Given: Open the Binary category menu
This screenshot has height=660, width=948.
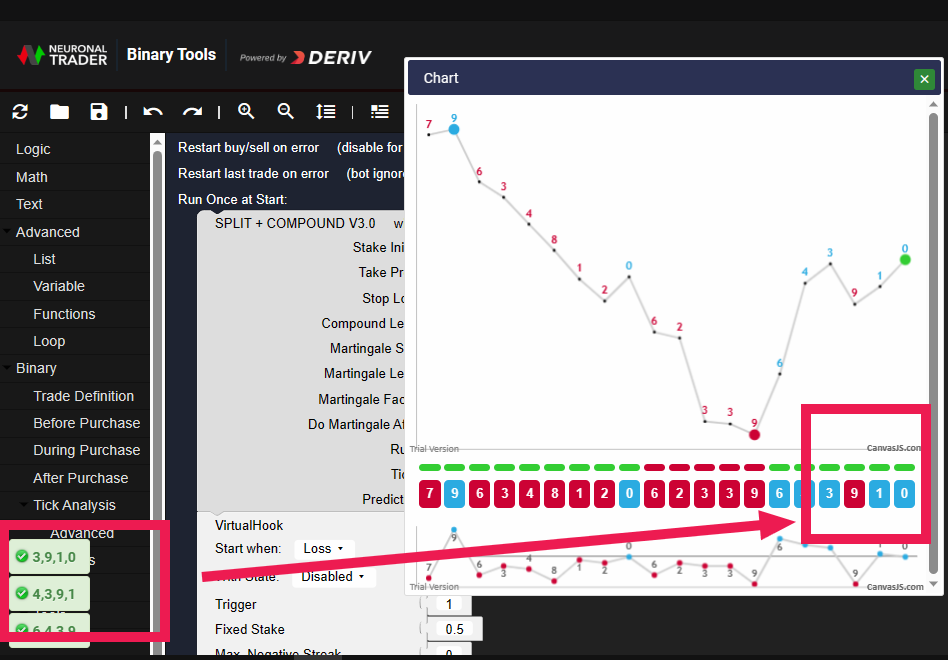Looking at the screenshot, I should pyautogui.click(x=38, y=368).
